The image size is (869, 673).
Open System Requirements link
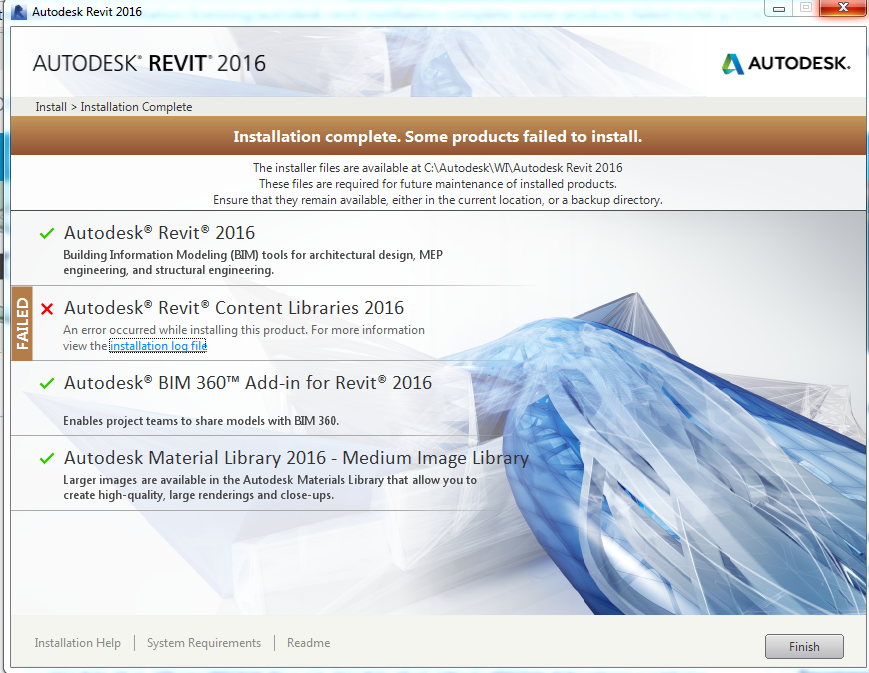pyautogui.click(x=203, y=643)
